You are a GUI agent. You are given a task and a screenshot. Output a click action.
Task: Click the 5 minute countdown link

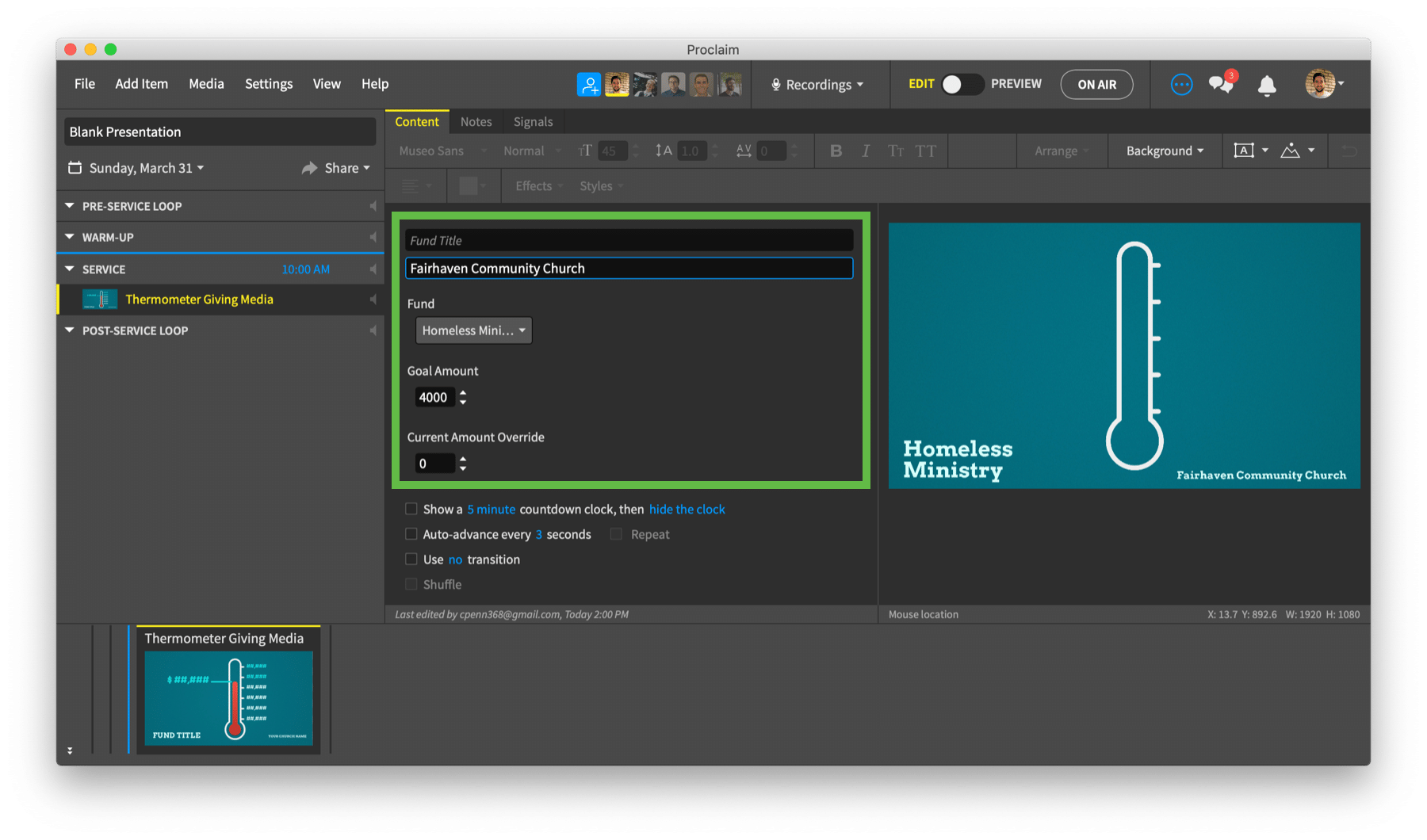491,510
